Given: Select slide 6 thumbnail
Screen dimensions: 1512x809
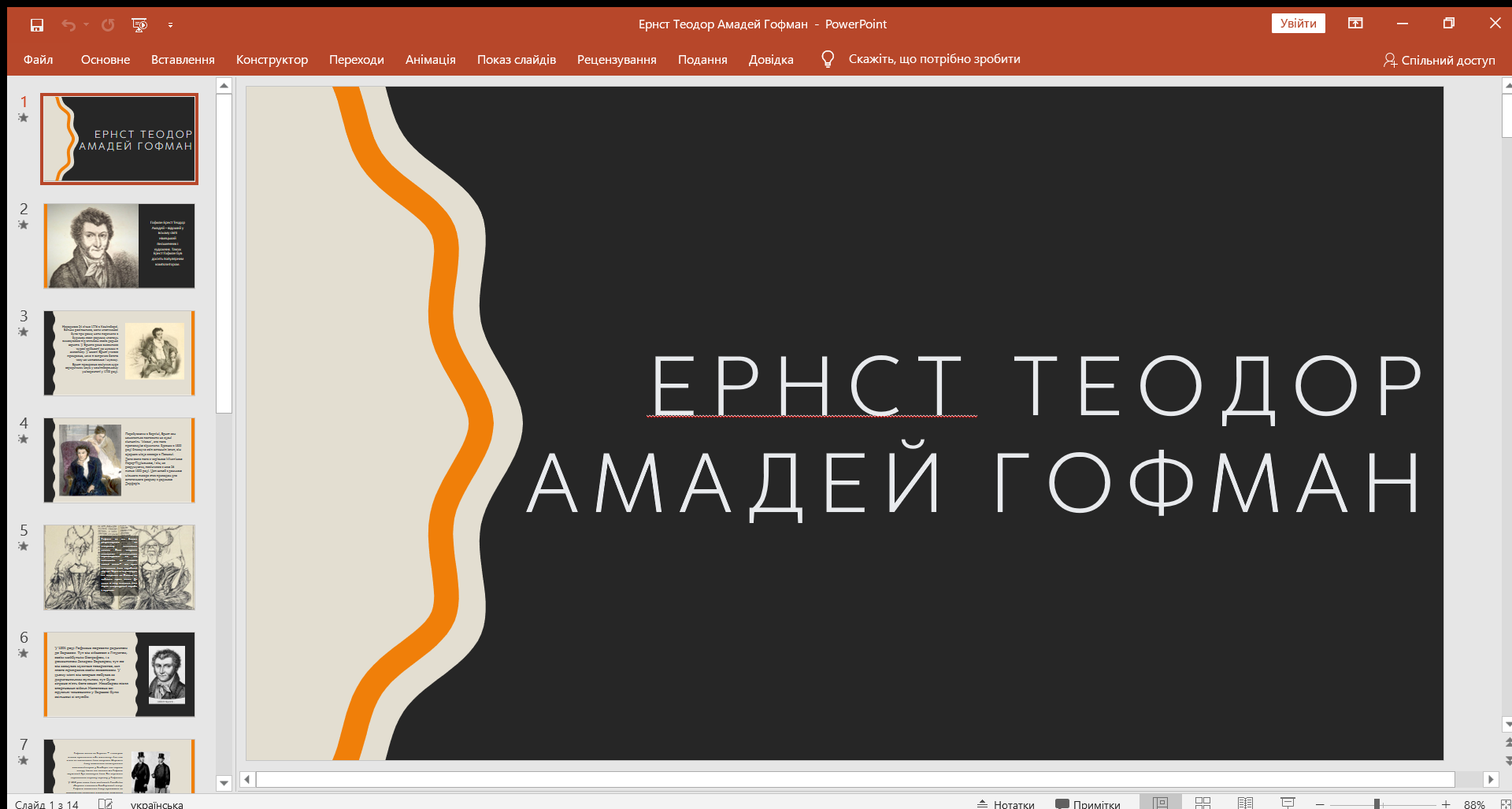Looking at the screenshot, I should 119,674.
